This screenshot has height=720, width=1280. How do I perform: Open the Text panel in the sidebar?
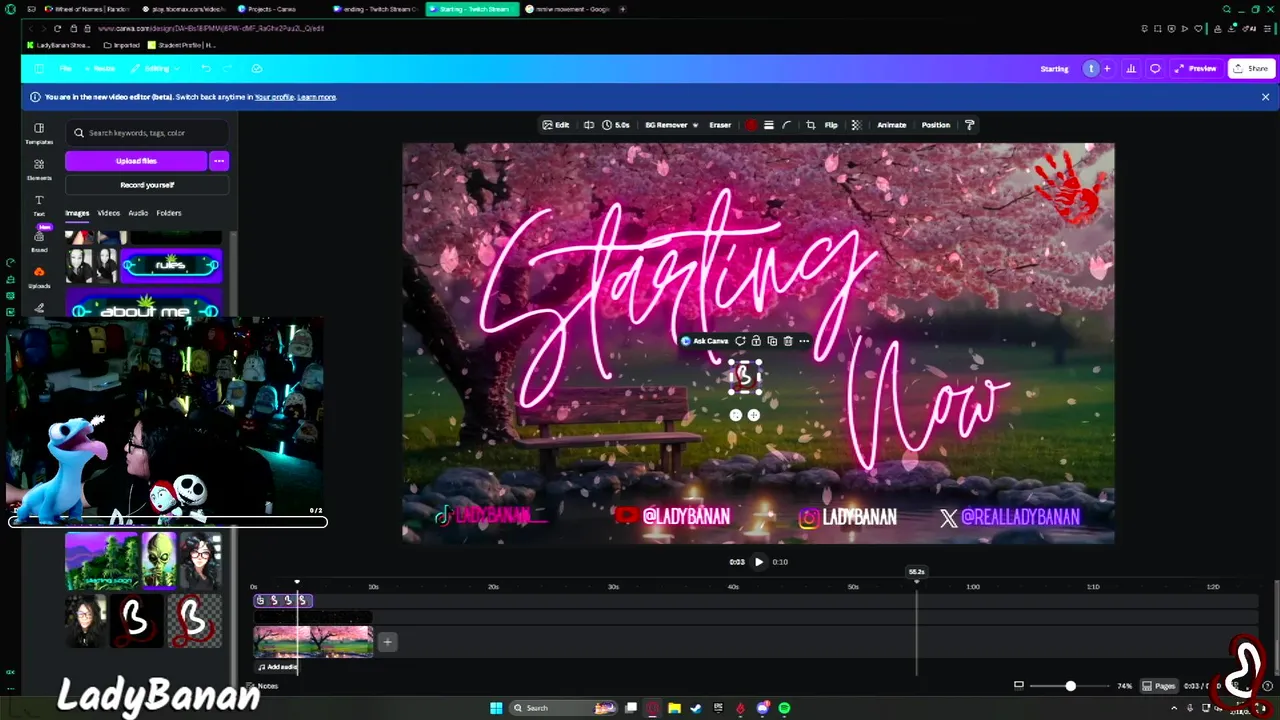click(39, 205)
